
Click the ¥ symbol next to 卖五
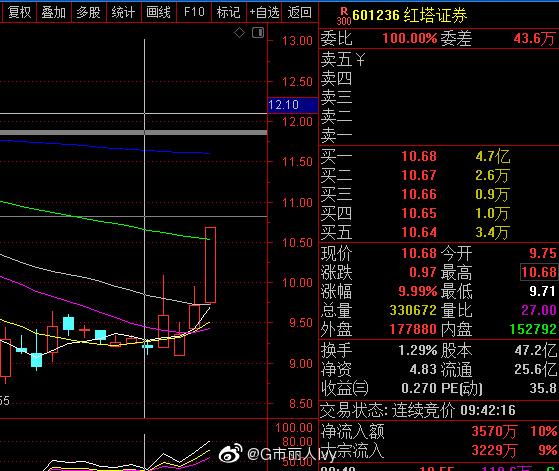(360, 59)
